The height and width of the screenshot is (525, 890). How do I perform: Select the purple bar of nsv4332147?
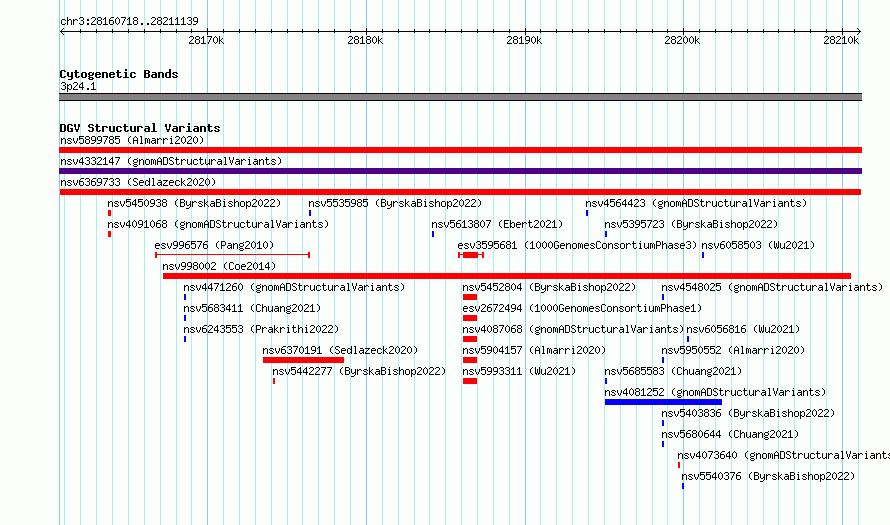(460, 171)
